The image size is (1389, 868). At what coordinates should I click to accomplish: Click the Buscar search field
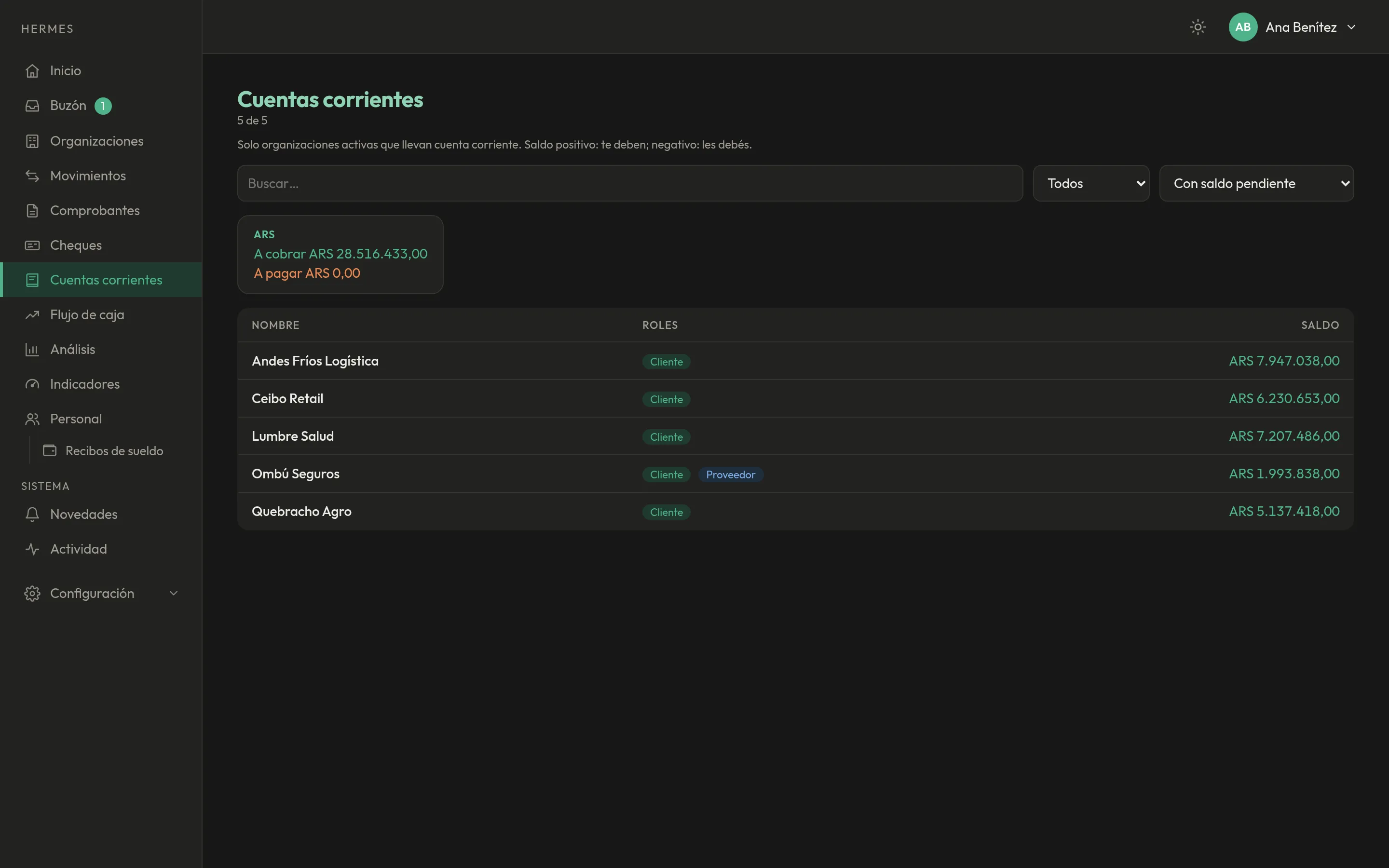coord(630,183)
